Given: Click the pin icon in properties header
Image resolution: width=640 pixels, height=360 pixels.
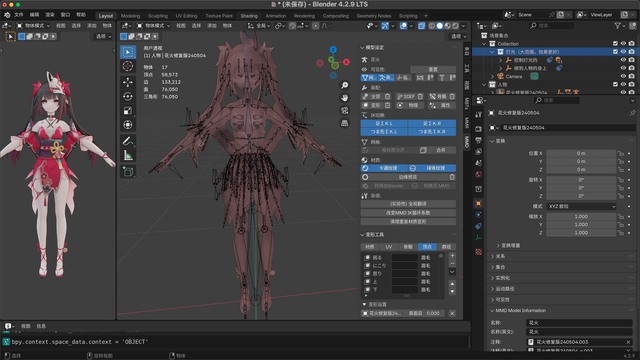Looking at the screenshot, I should [632, 113].
